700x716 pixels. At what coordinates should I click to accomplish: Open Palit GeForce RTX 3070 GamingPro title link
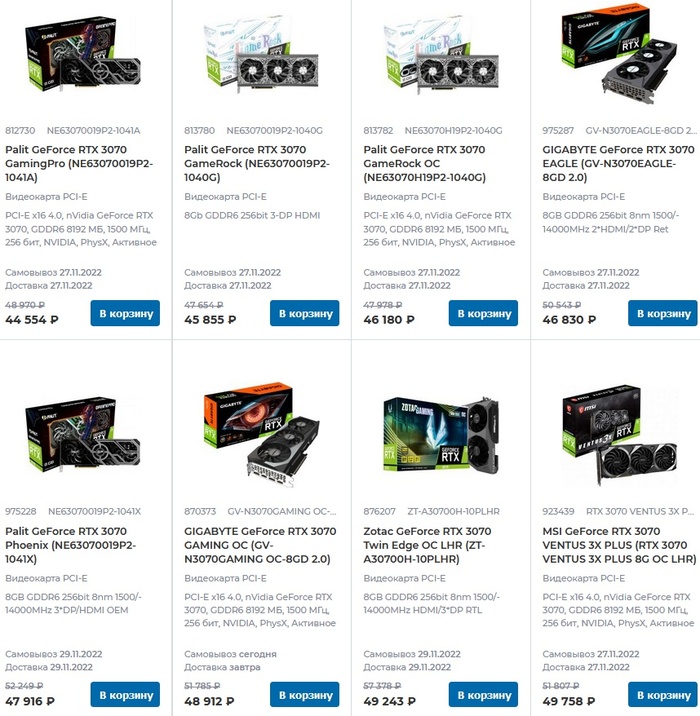79,163
